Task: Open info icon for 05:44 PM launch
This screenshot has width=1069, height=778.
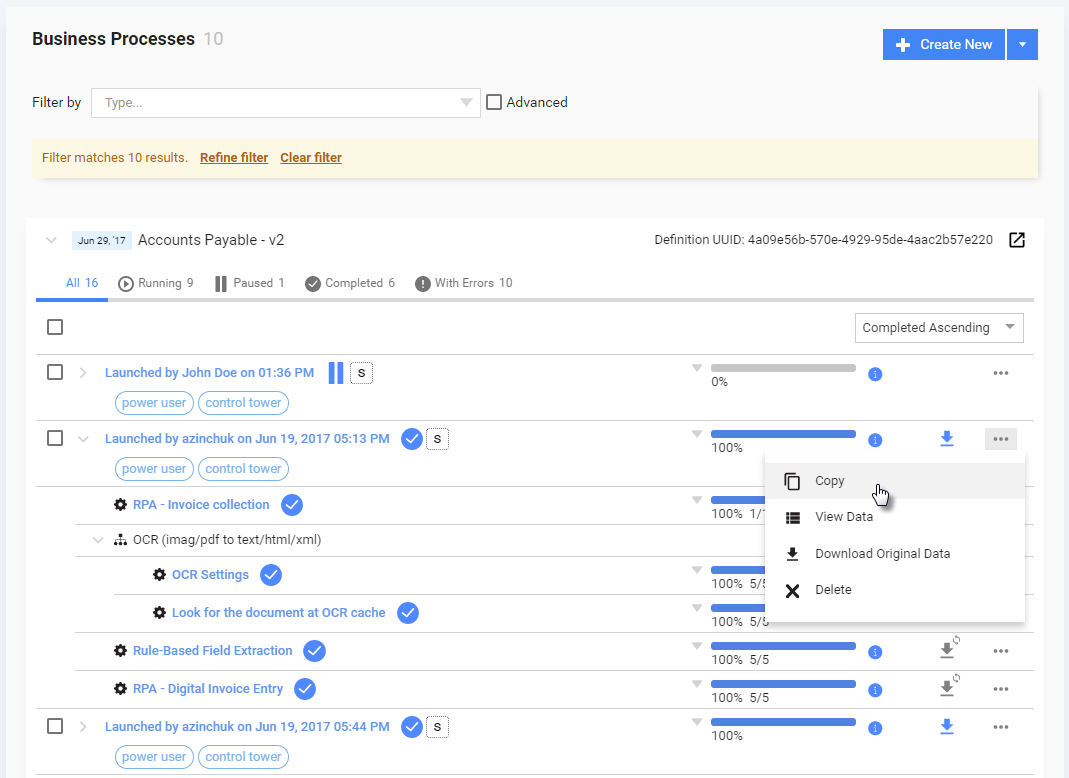Action: 875,728
